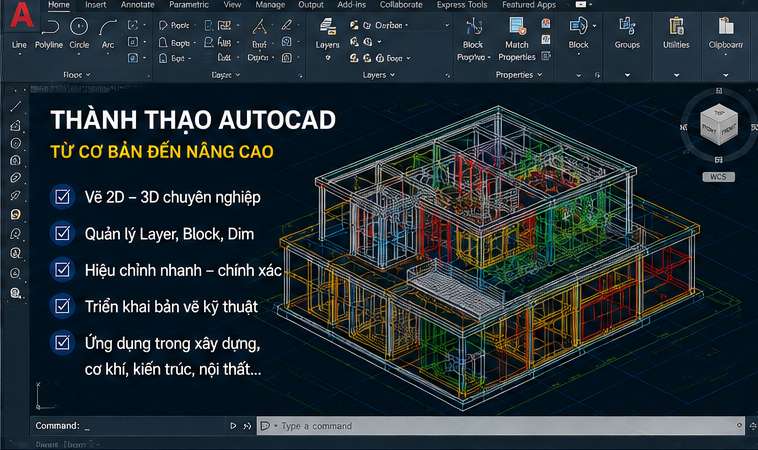Expand the arrow under Groups

[627, 75]
